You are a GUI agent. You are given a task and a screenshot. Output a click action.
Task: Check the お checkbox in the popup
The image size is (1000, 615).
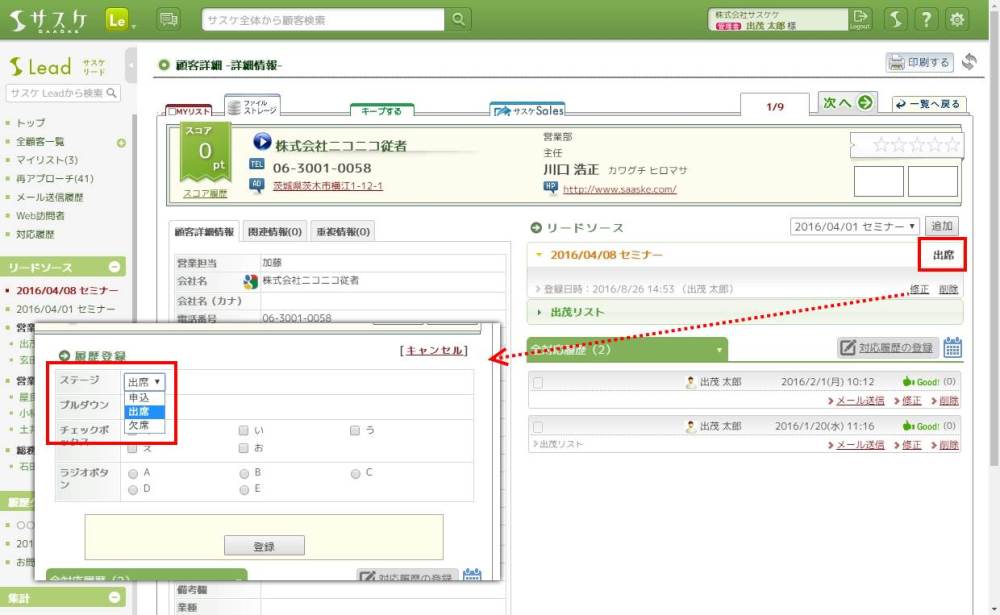tap(244, 448)
